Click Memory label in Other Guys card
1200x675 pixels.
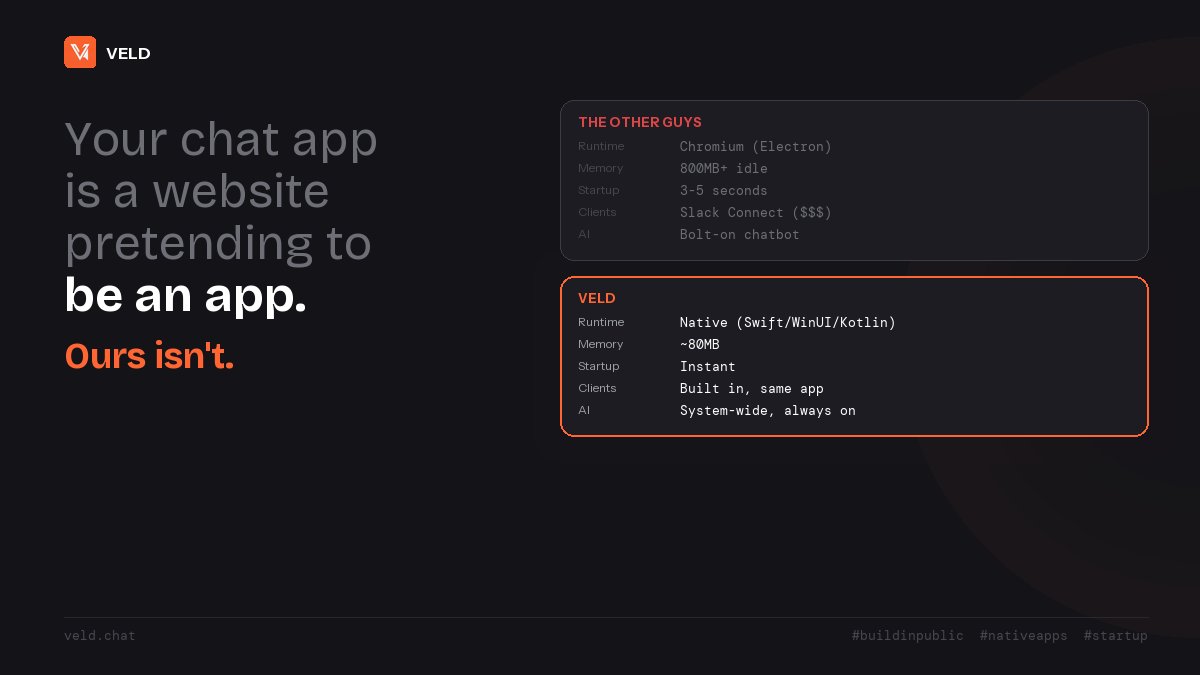pyautogui.click(x=601, y=168)
